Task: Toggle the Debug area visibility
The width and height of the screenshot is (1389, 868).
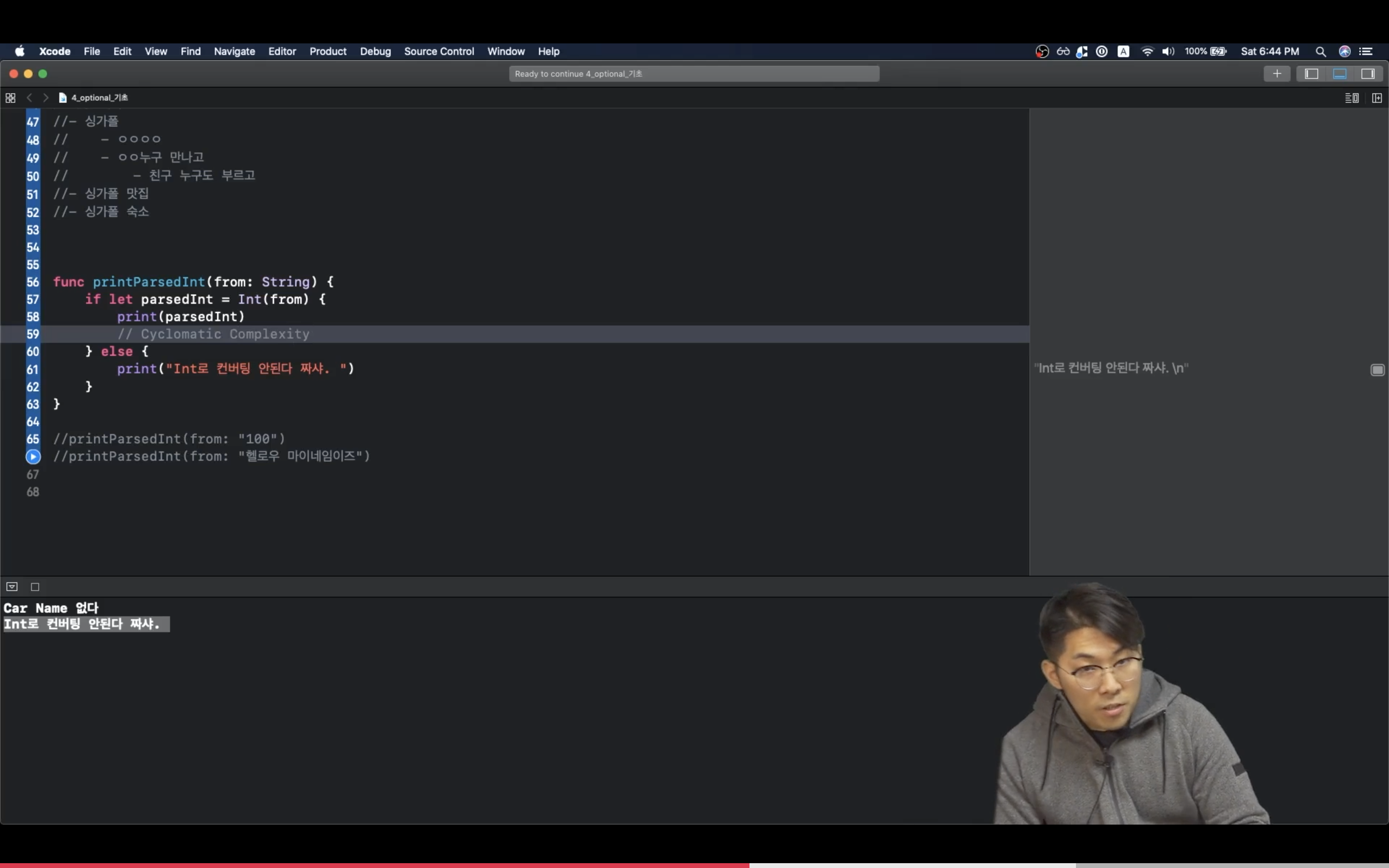Action: (x=1340, y=73)
